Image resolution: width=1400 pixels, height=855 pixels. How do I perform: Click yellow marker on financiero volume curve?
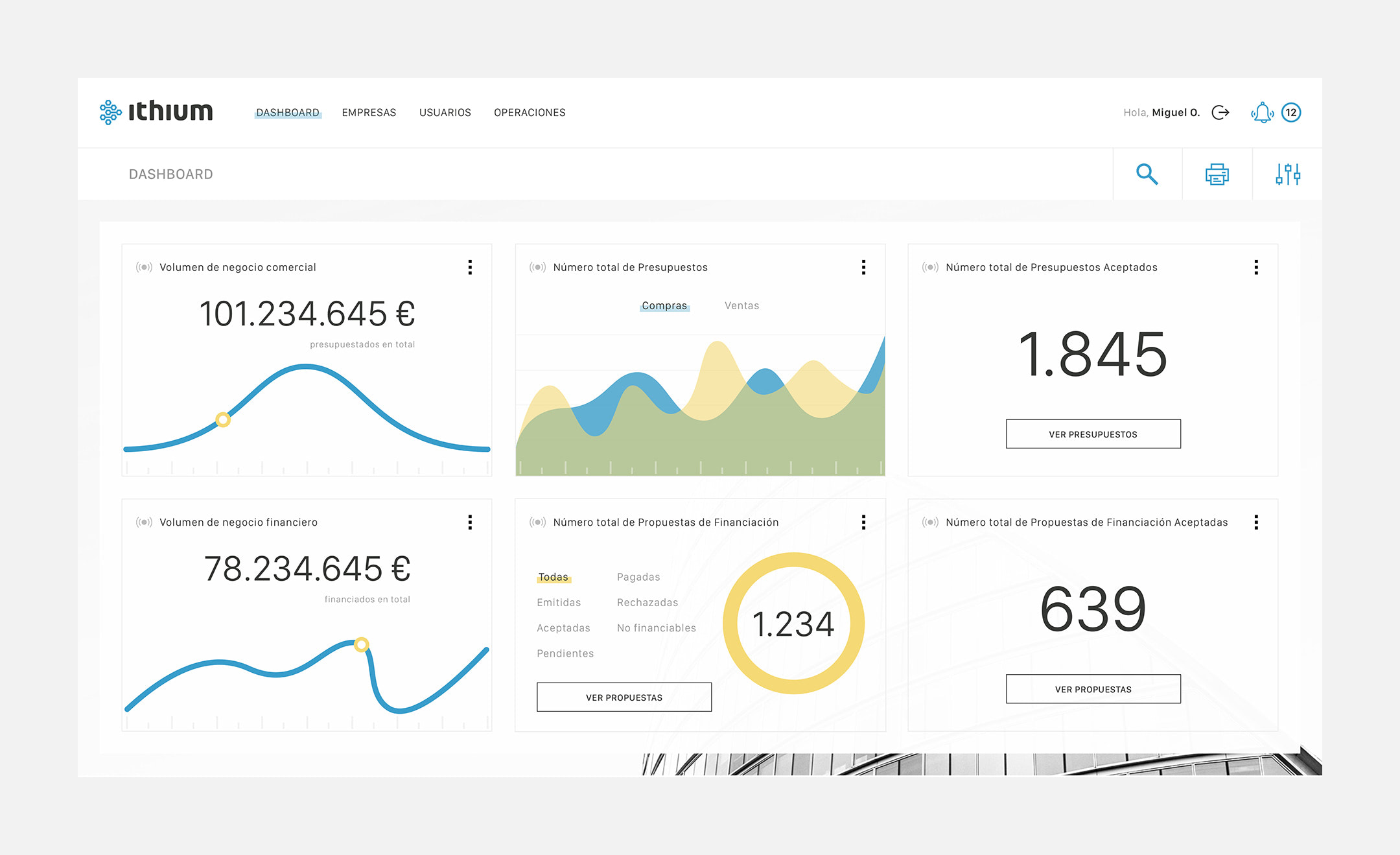click(x=362, y=644)
